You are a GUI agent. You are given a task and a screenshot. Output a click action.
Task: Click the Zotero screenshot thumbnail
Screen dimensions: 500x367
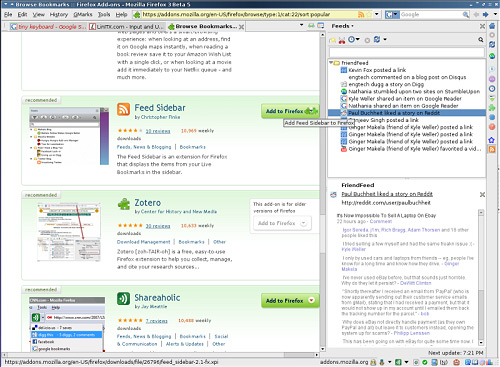click(x=69, y=232)
